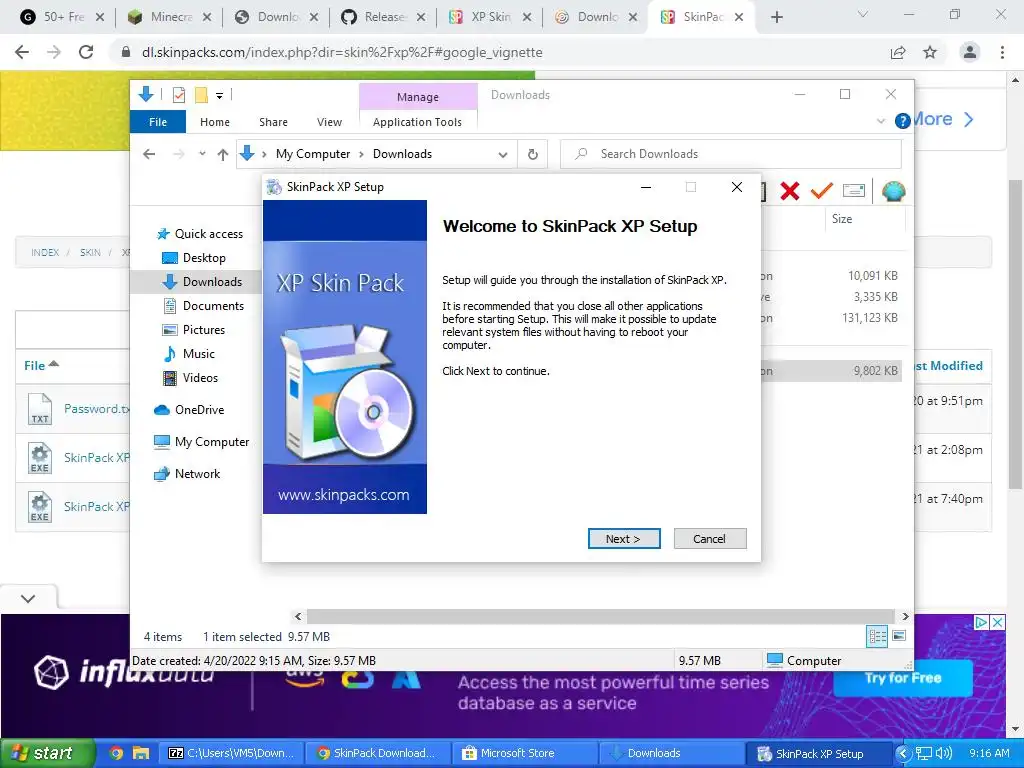Viewport: 1024px width, 768px height.
Task: Open the Share ribbon tab
Action: point(273,122)
